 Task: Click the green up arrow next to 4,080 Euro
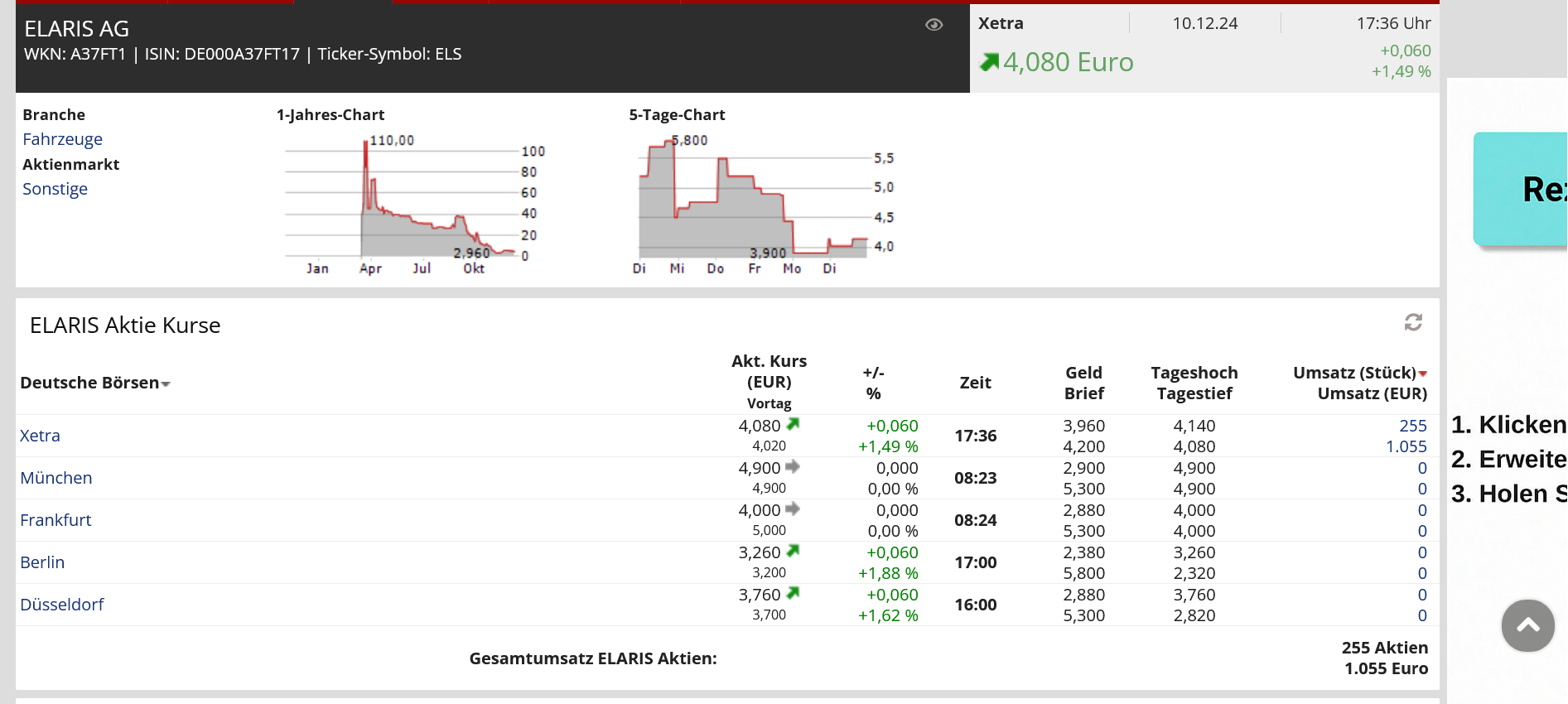(989, 62)
